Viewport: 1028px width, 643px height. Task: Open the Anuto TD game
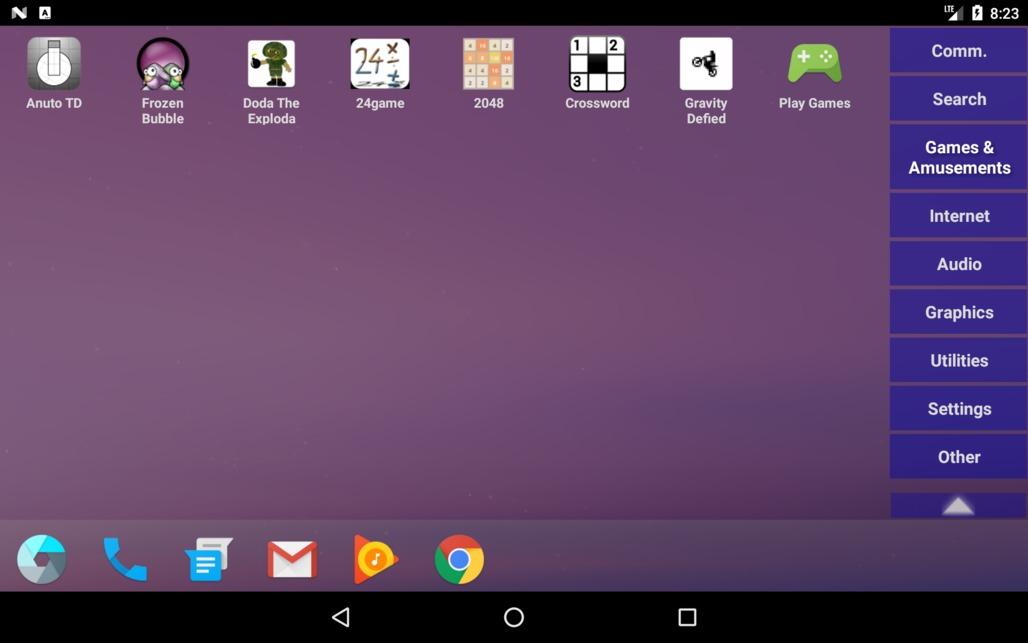(x=54, y=65)
